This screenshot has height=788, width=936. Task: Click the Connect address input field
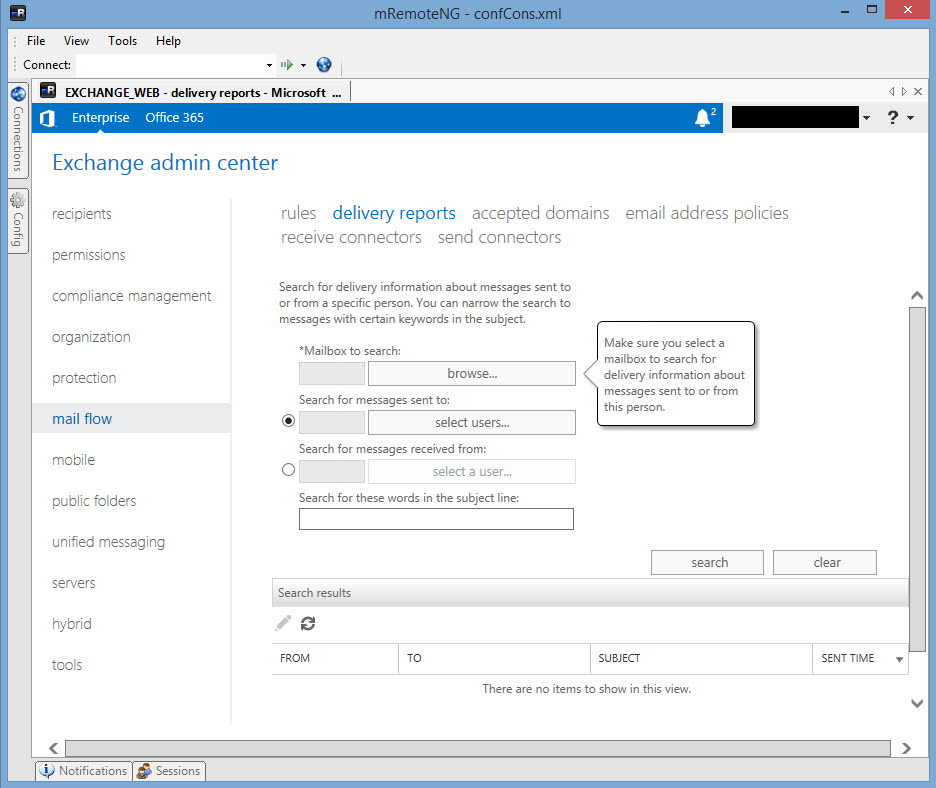(169, 64)
